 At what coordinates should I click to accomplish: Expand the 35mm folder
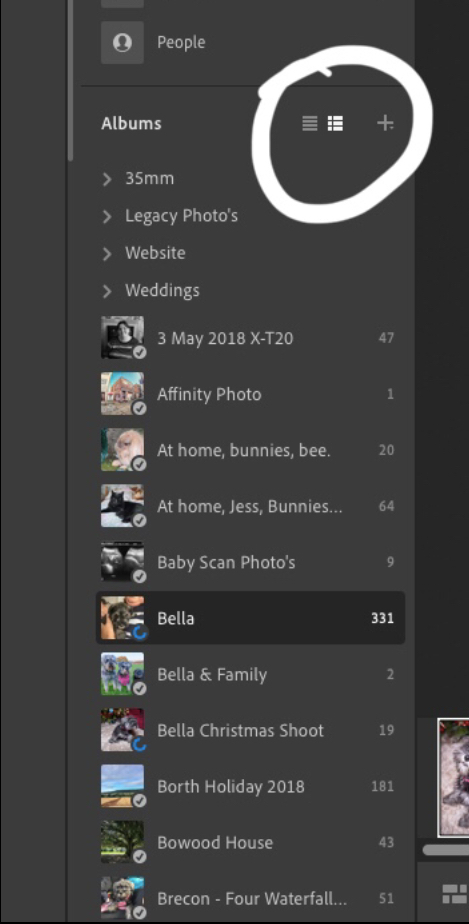click(x=107, y=179)
